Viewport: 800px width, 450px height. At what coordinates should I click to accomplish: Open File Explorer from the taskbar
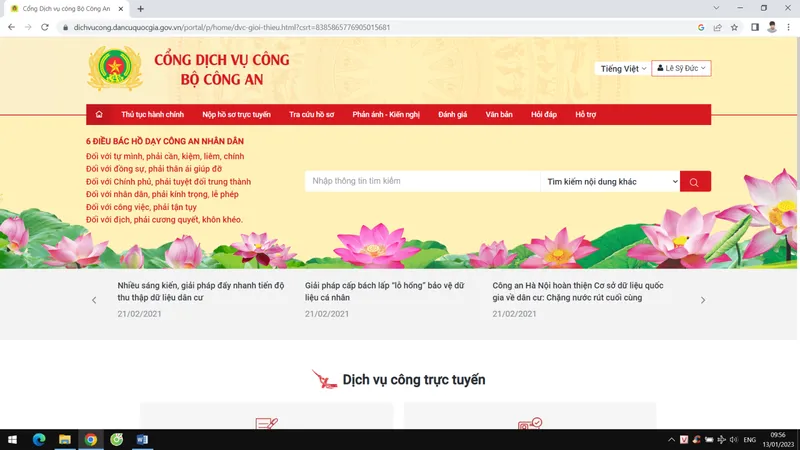coord(65,439)
